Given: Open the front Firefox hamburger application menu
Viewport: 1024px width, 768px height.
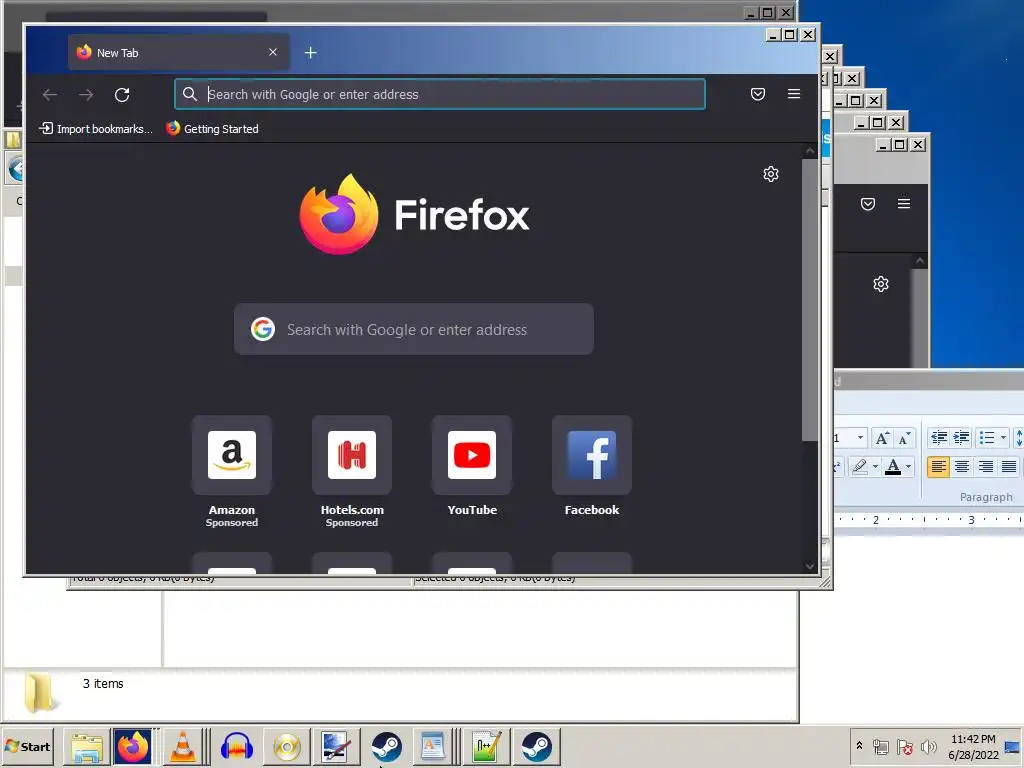Looking at the screenshot, I should [794, 94].
